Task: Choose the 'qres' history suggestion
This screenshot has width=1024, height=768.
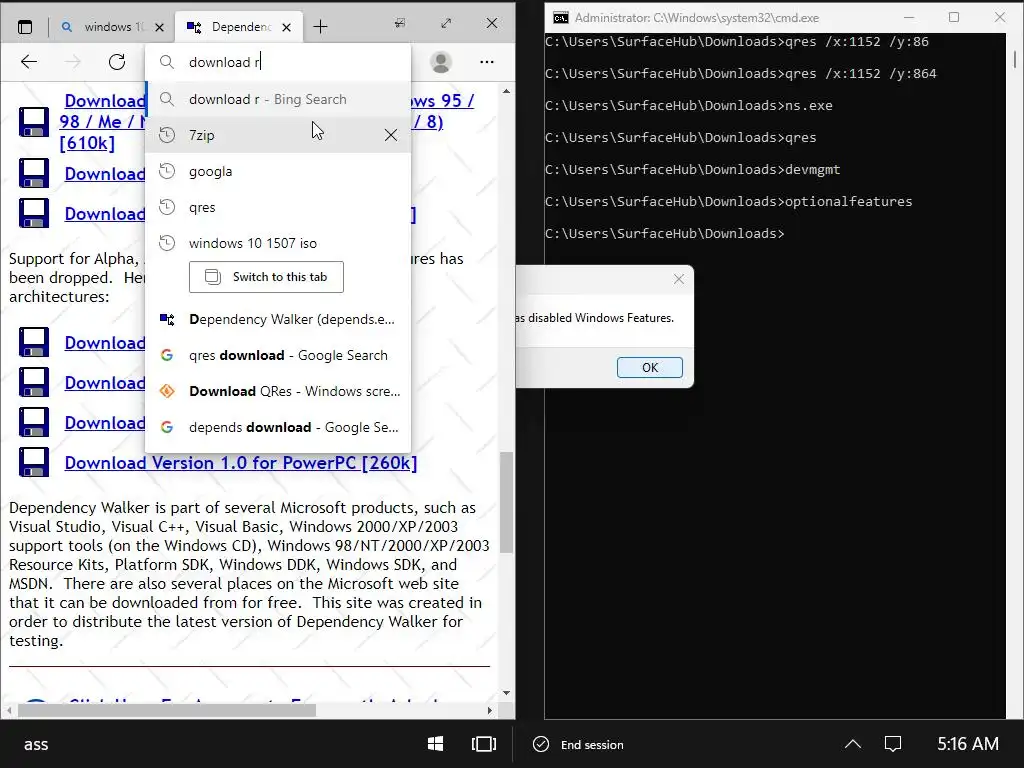Action: [278, 207]
